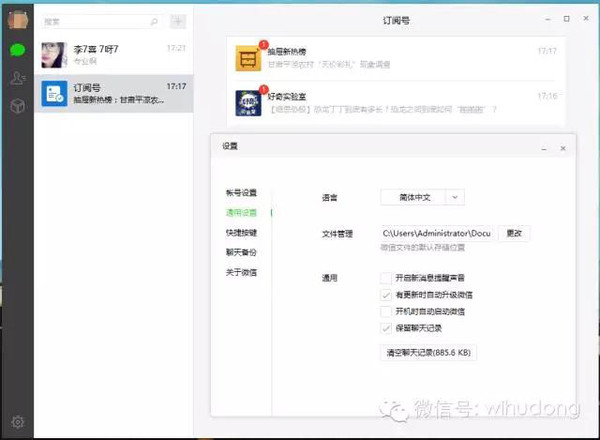Open chat with 李7喜 7呀7

click(114, 55)
